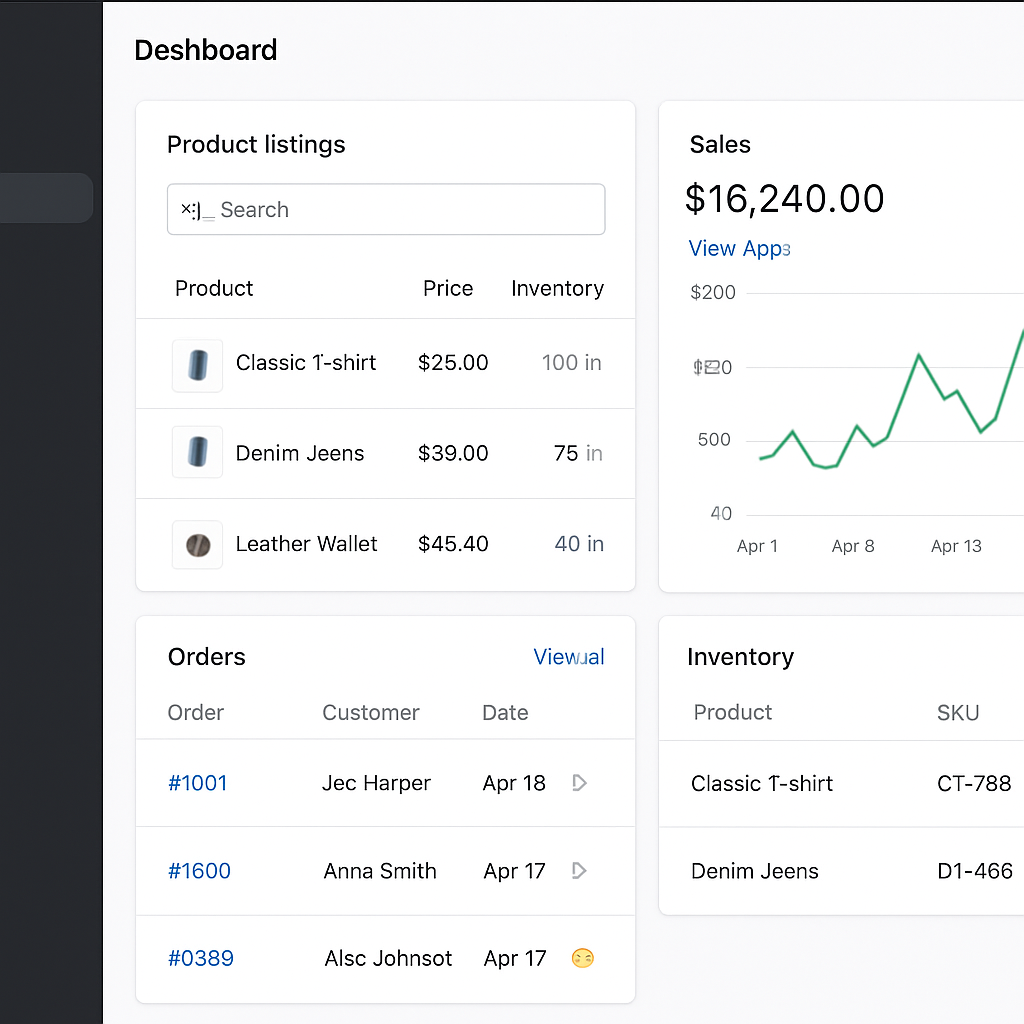Click the Apr 13 label on sales chart
This screenshot has height=1024, width=1024.
(x=956, y=546)
